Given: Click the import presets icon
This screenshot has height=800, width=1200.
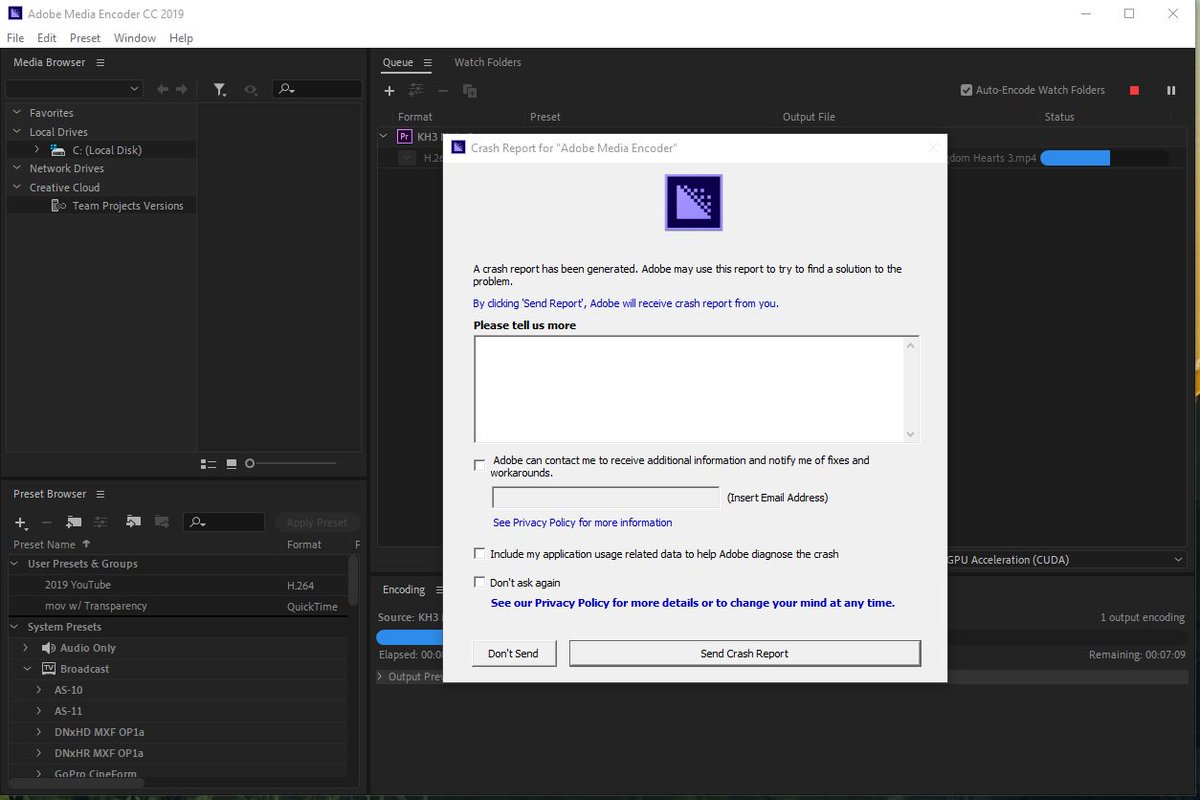Looking at the screenshot, I should [x=134, y=522].
